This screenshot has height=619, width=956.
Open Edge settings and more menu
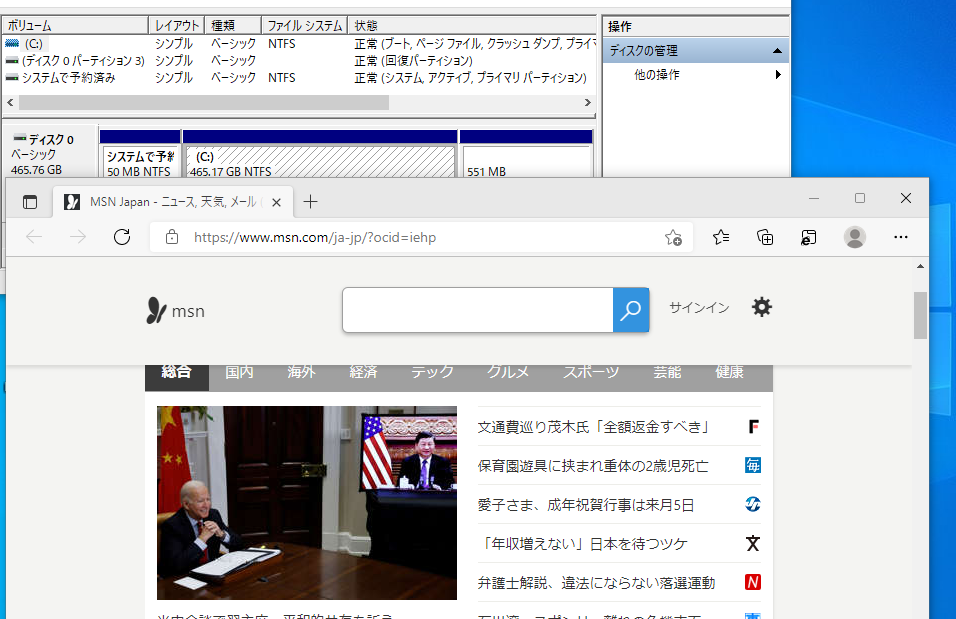click(901, 237)
